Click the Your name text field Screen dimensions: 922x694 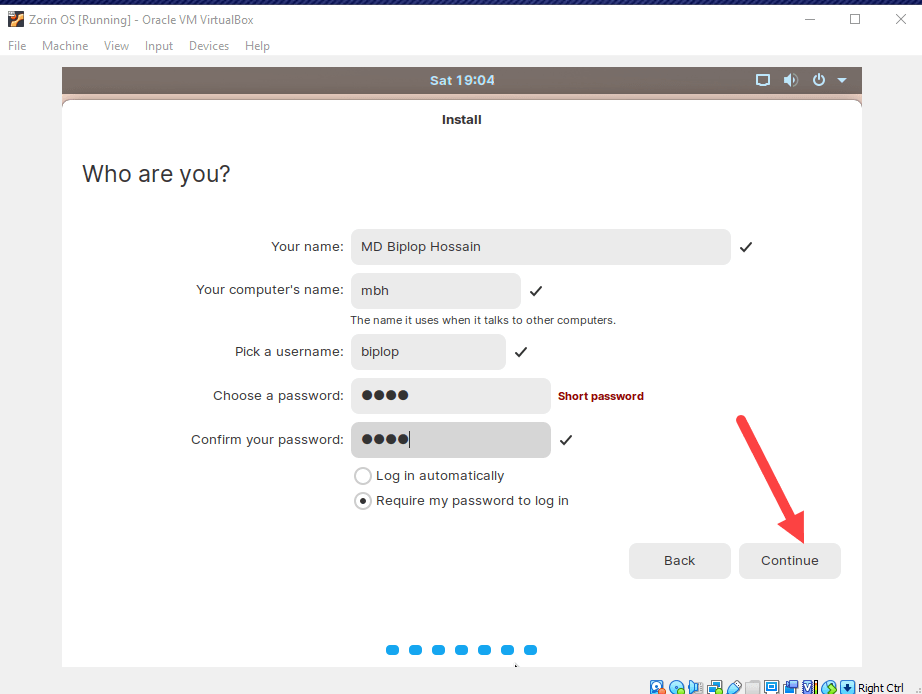(x=540, y=246)
